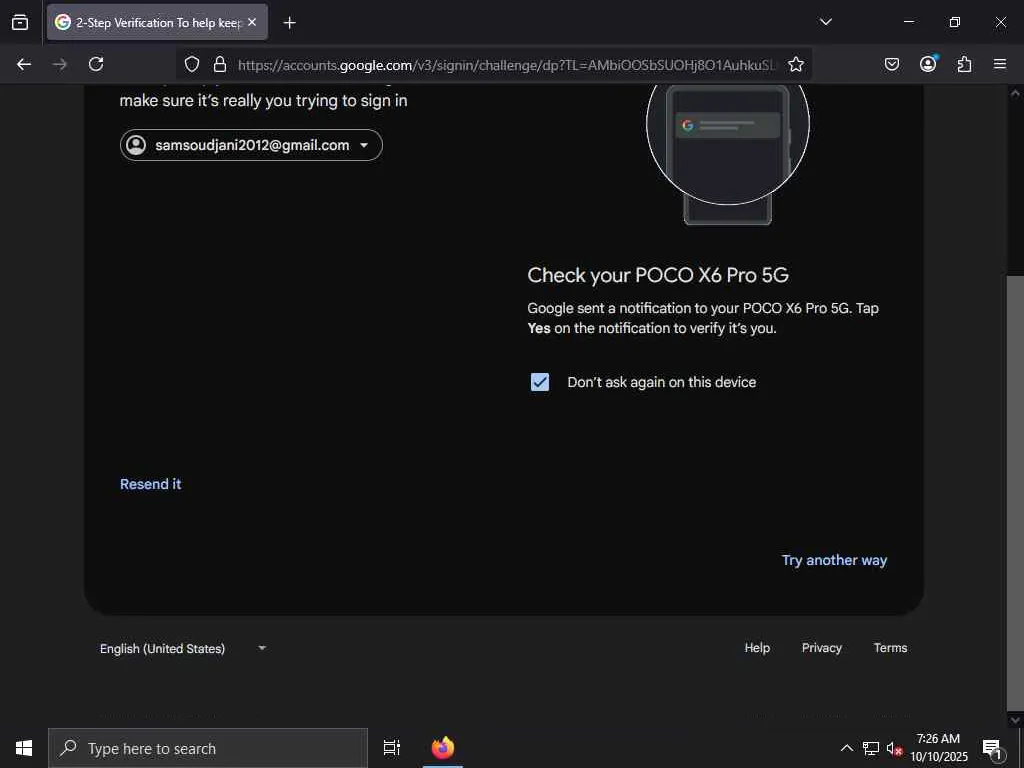Open Firefox account profile icon
Screen dimensions: 1024x768
click(x=928, y=63)
